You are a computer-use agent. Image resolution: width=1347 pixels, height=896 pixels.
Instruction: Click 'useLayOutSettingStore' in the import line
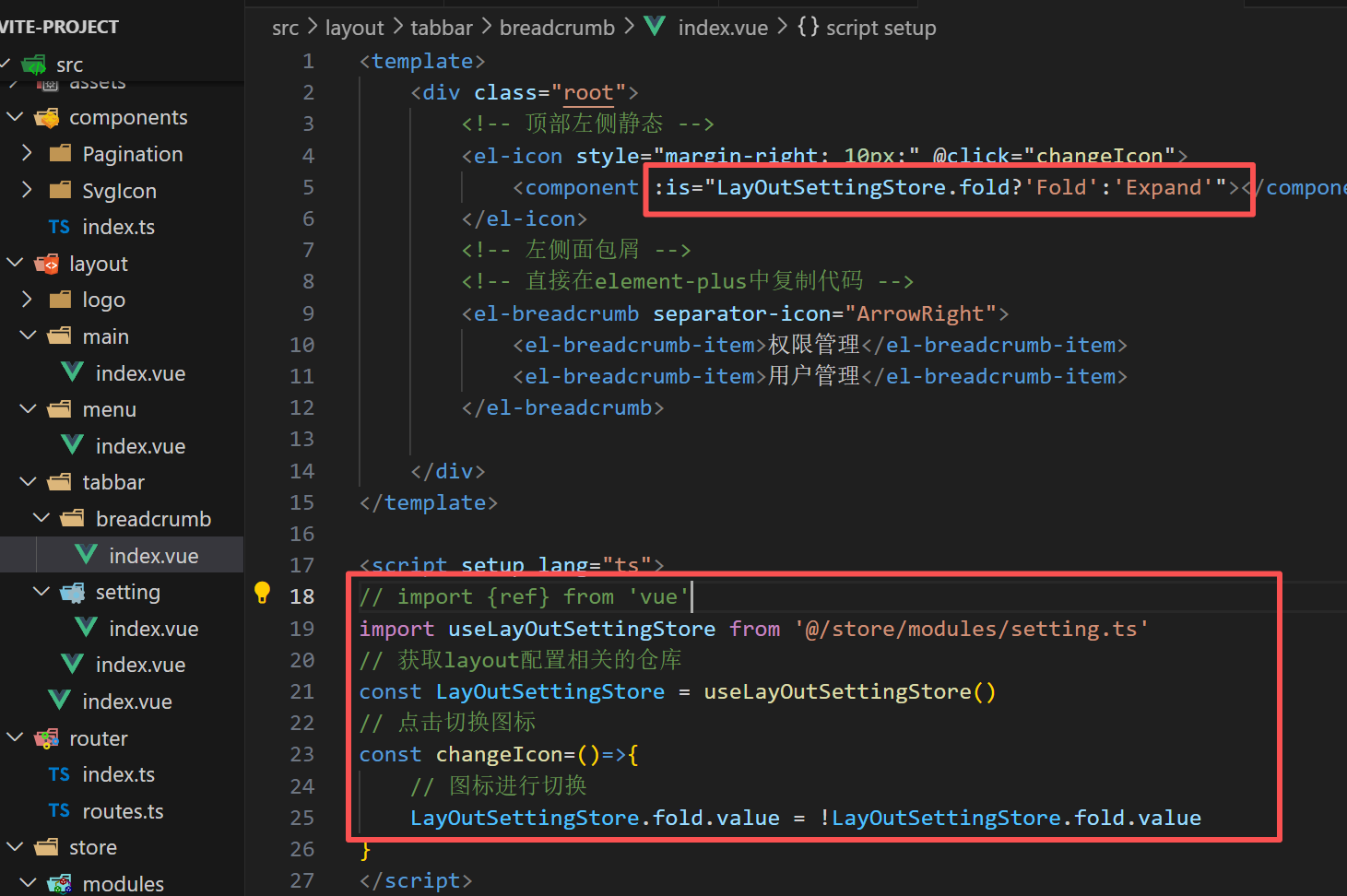(x=582, y=629)
